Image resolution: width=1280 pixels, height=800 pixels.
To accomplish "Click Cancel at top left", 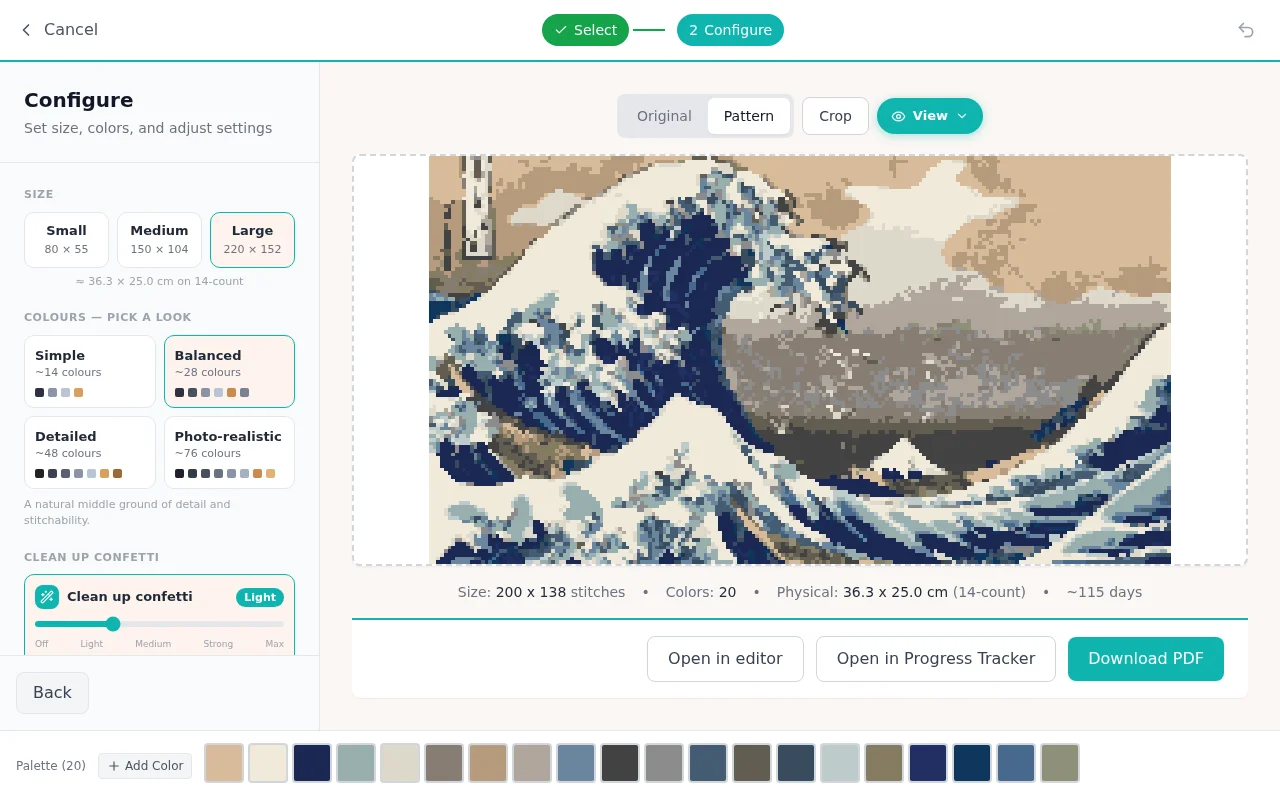I will (x=71, y=30).
